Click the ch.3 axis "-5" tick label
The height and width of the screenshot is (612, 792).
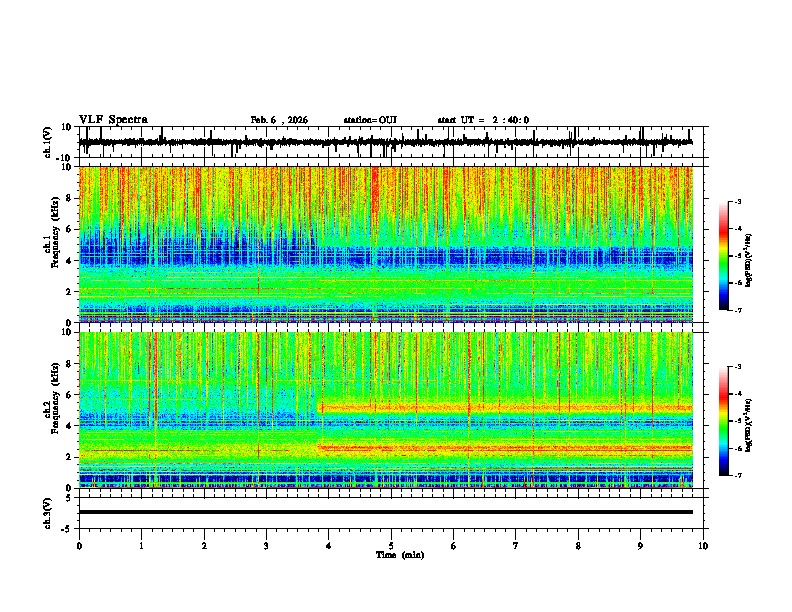68,529
